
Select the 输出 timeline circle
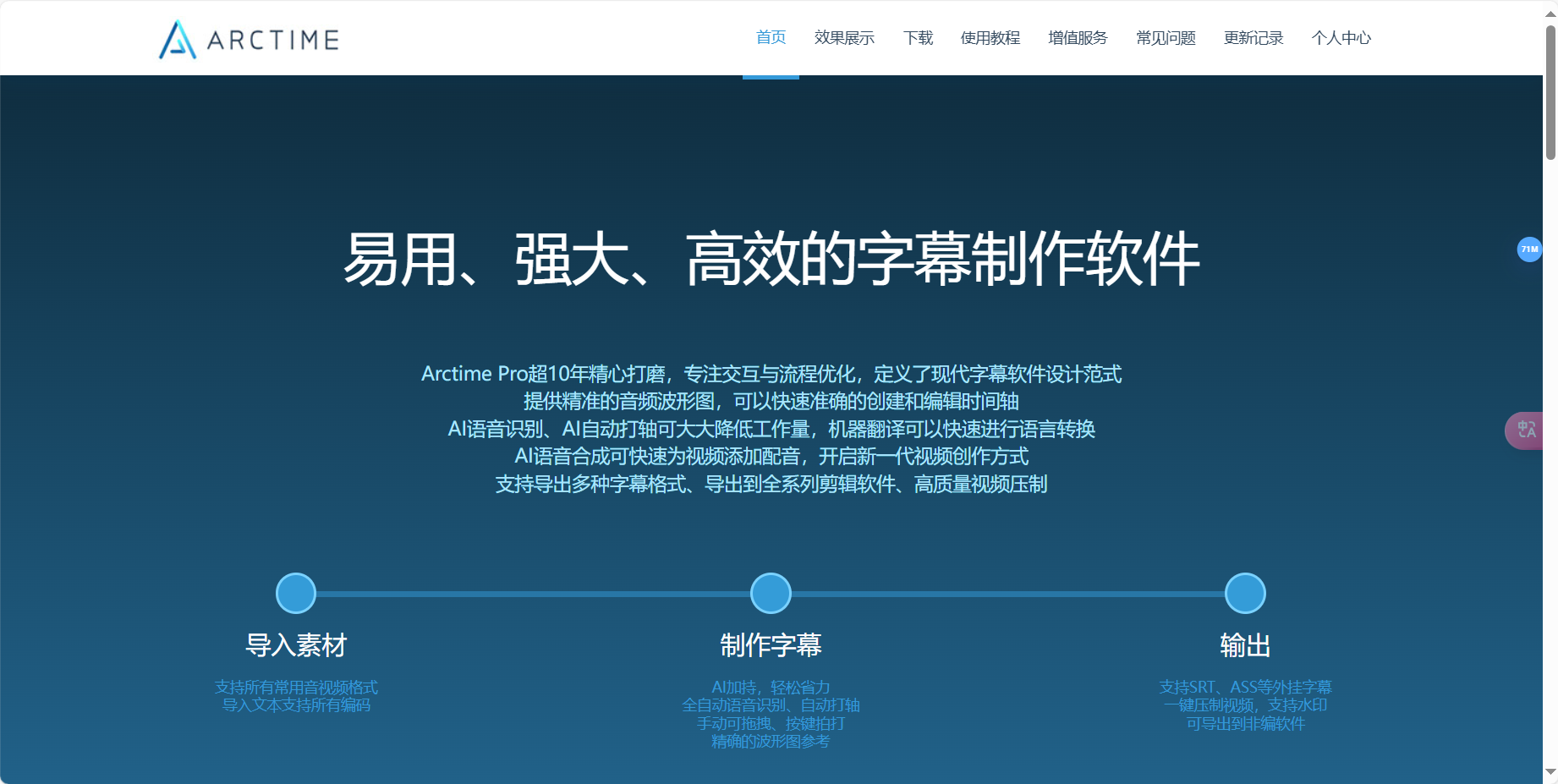1244,593
